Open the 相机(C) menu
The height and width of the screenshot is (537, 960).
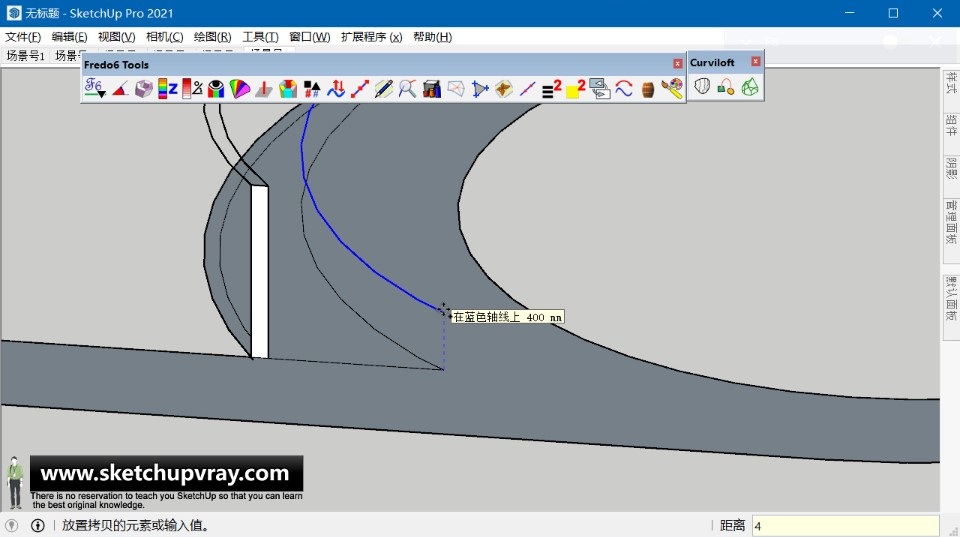click(164, 37)
